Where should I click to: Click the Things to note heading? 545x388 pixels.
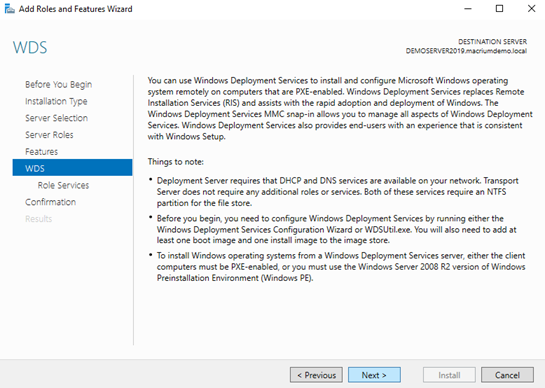(176, 162)
